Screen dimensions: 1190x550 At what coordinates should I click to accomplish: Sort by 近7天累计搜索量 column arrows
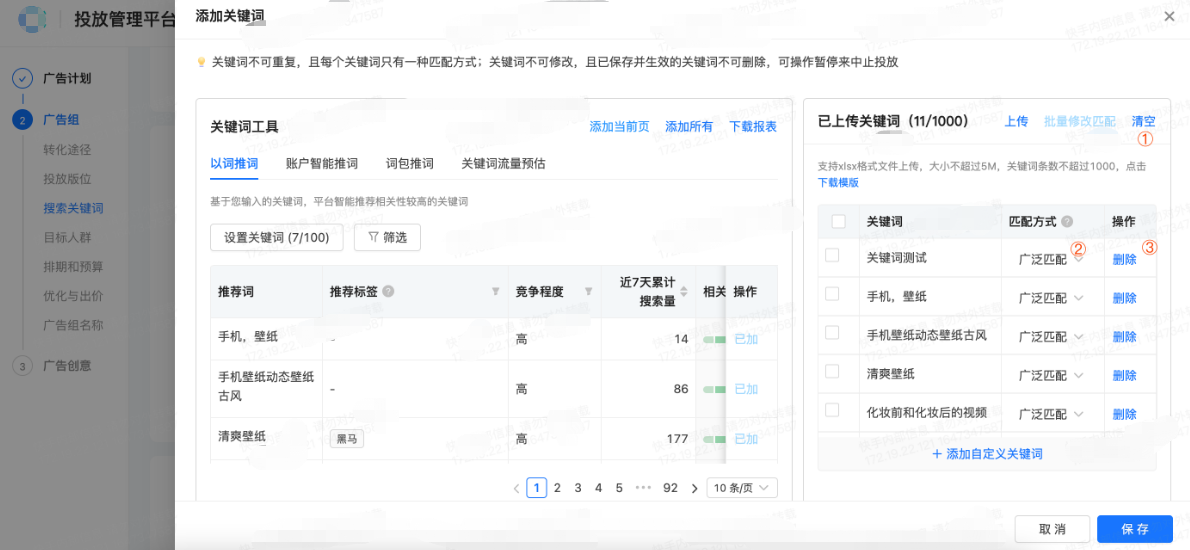(x=684, y=291)
